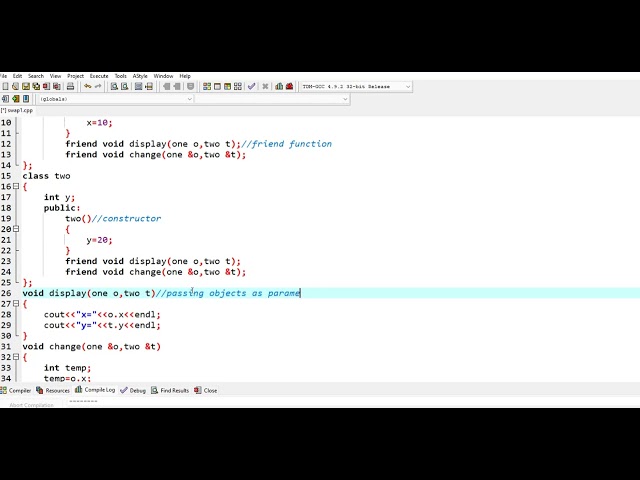640x480 pixels.
Task: Click the Rebuild All toolbar icon
Action: (238, 87)
